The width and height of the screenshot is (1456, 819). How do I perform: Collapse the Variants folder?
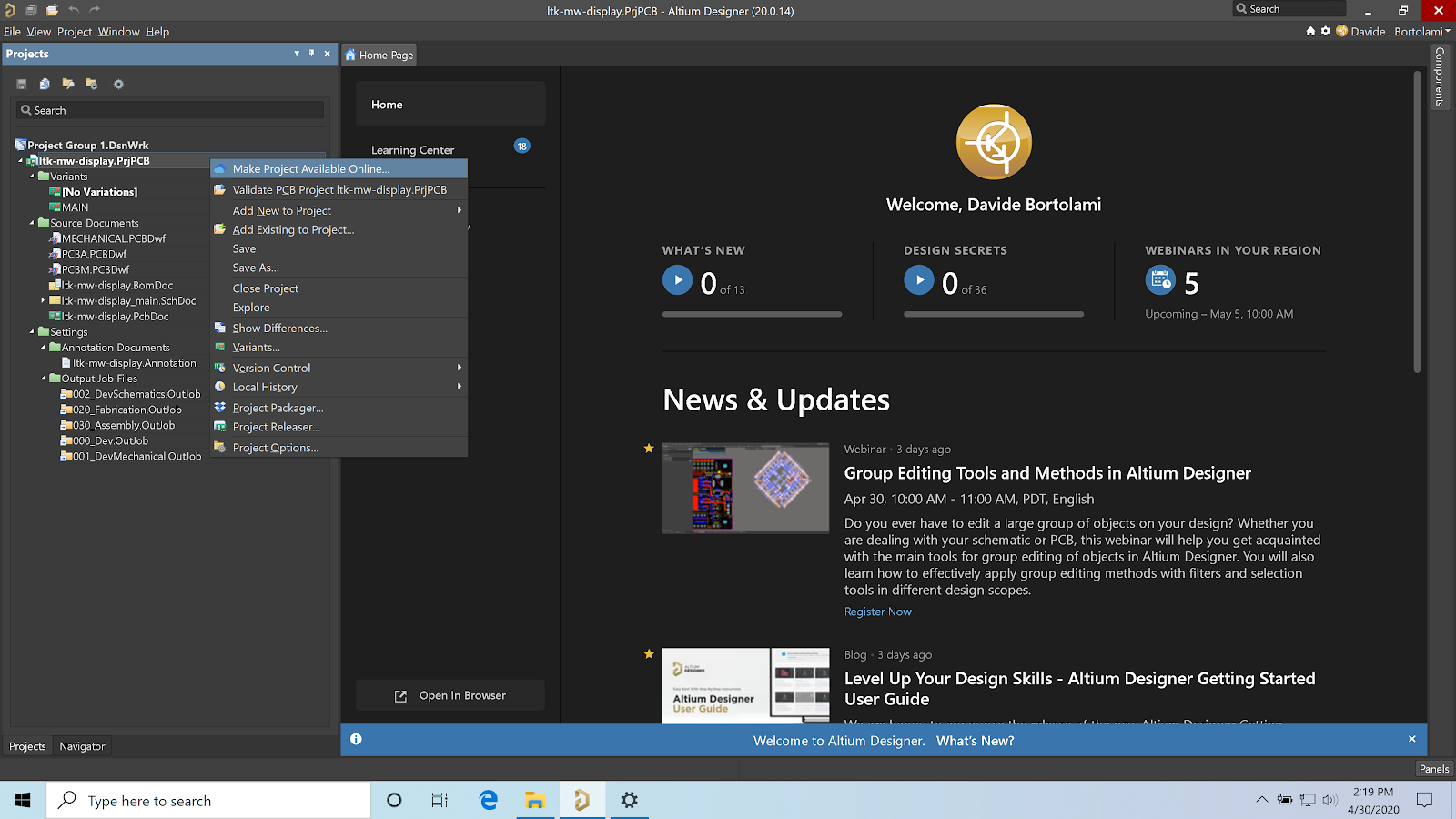[32, 176]
